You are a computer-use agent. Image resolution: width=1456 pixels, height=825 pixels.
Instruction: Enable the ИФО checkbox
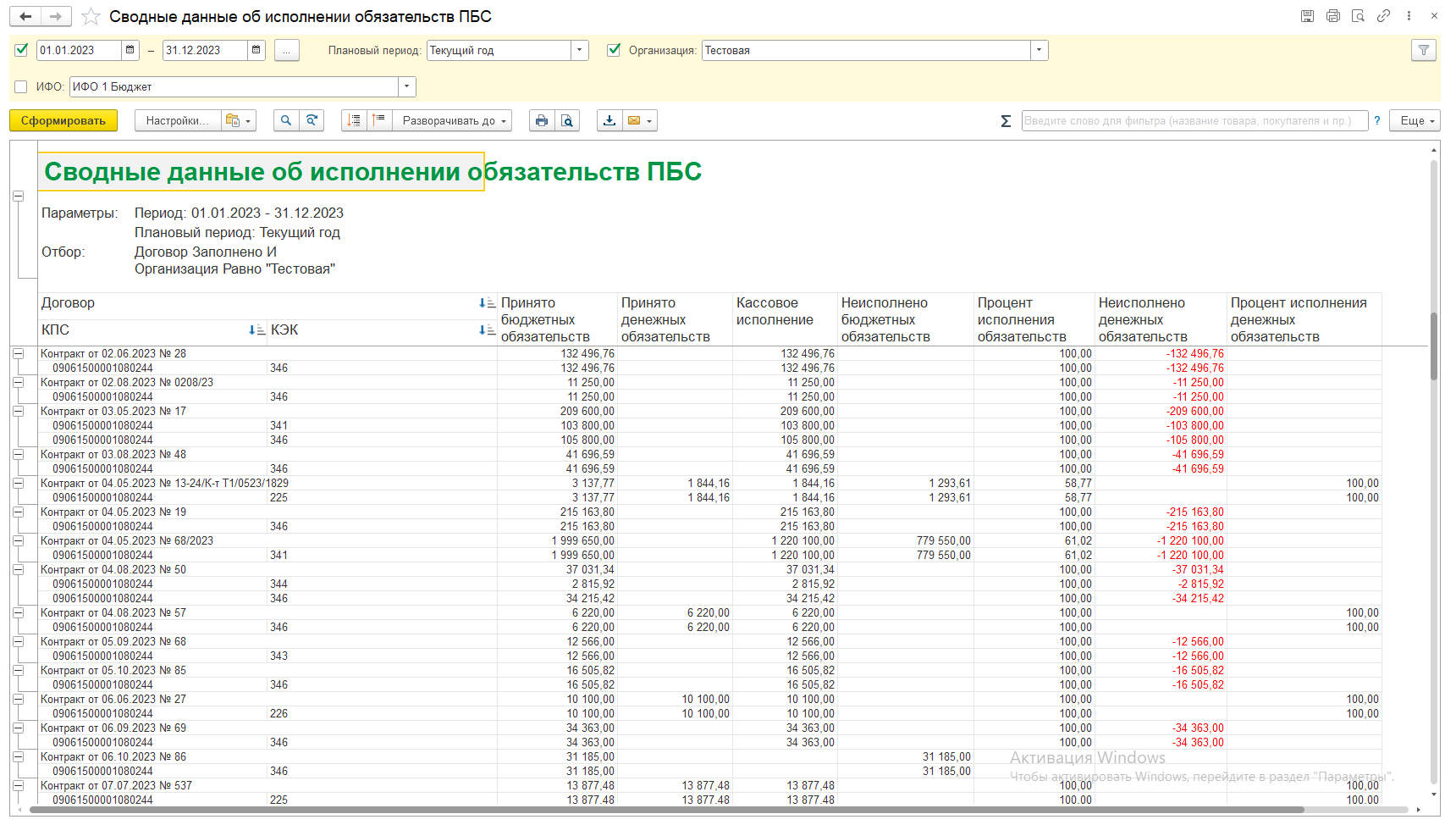[21, 86]
